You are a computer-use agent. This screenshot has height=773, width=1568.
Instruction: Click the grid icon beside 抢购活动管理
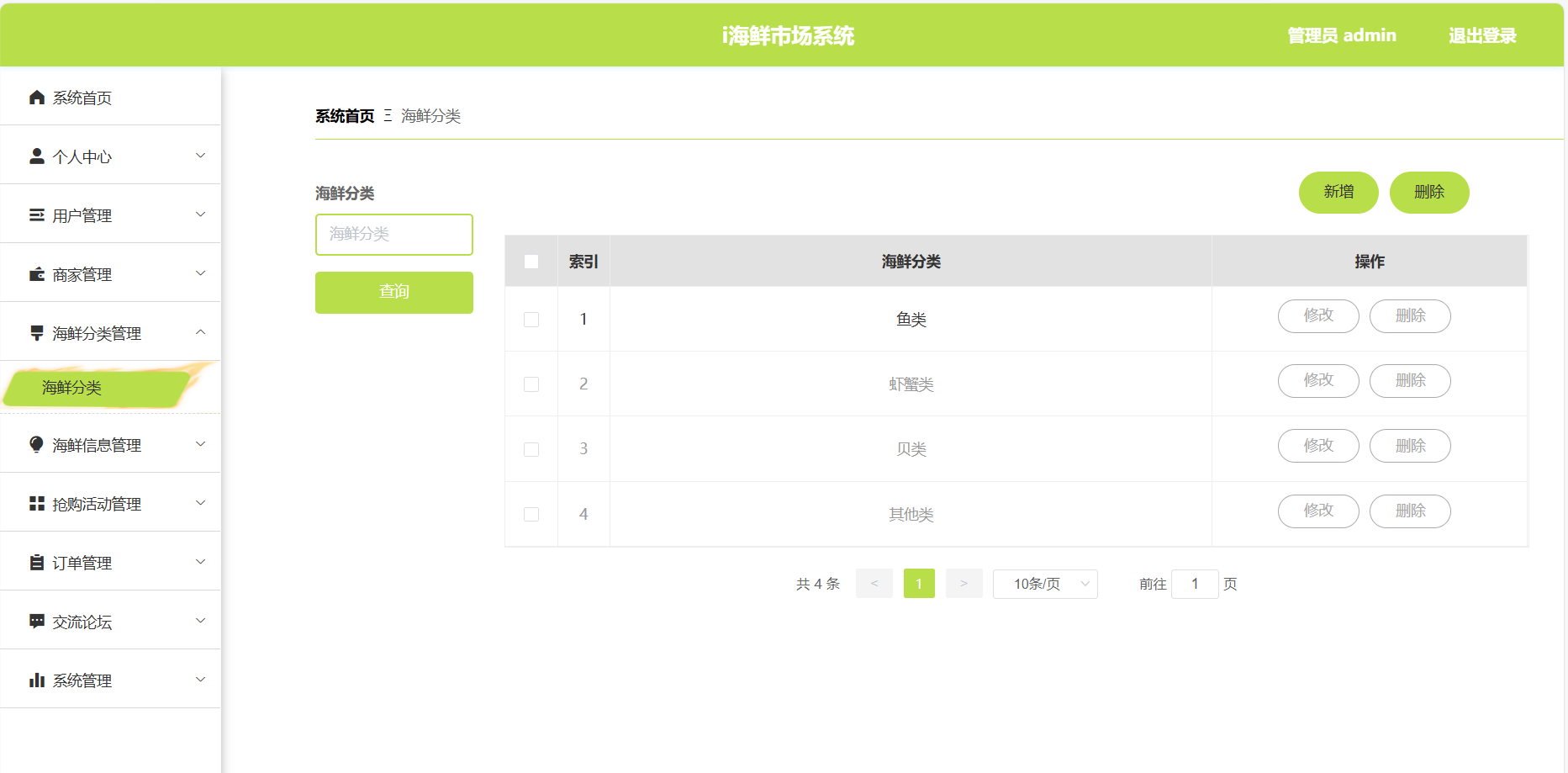(36, 503)
